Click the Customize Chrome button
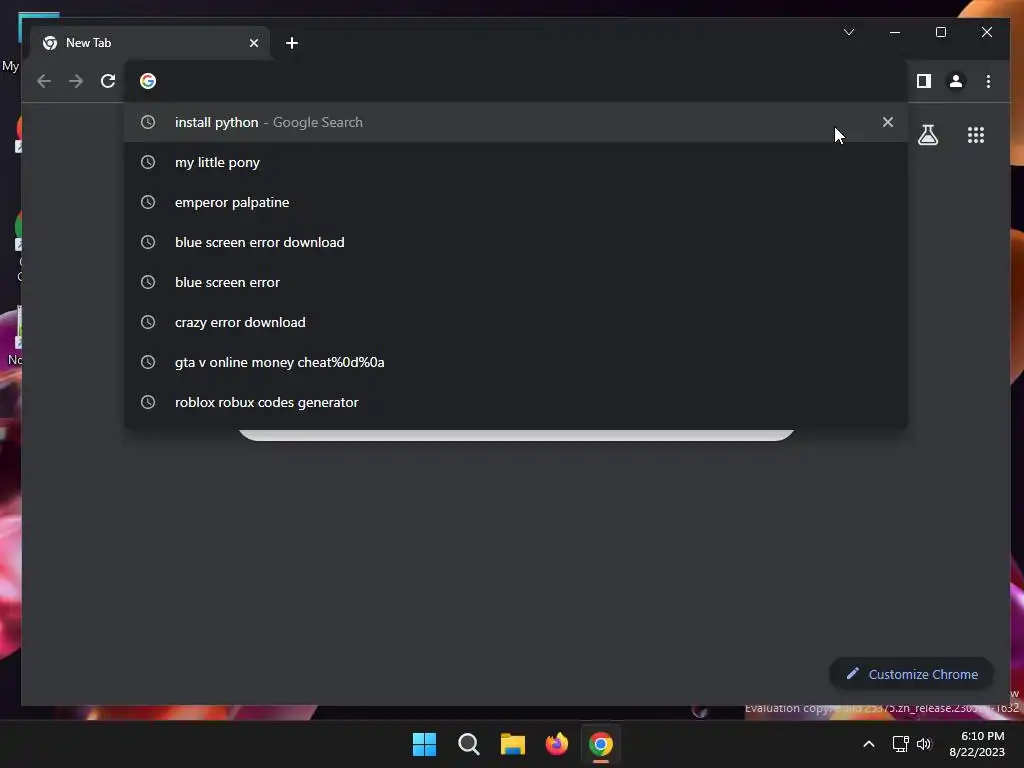Image resolution: width=1024 pixels, height=768 pixels. pos(912,674)
